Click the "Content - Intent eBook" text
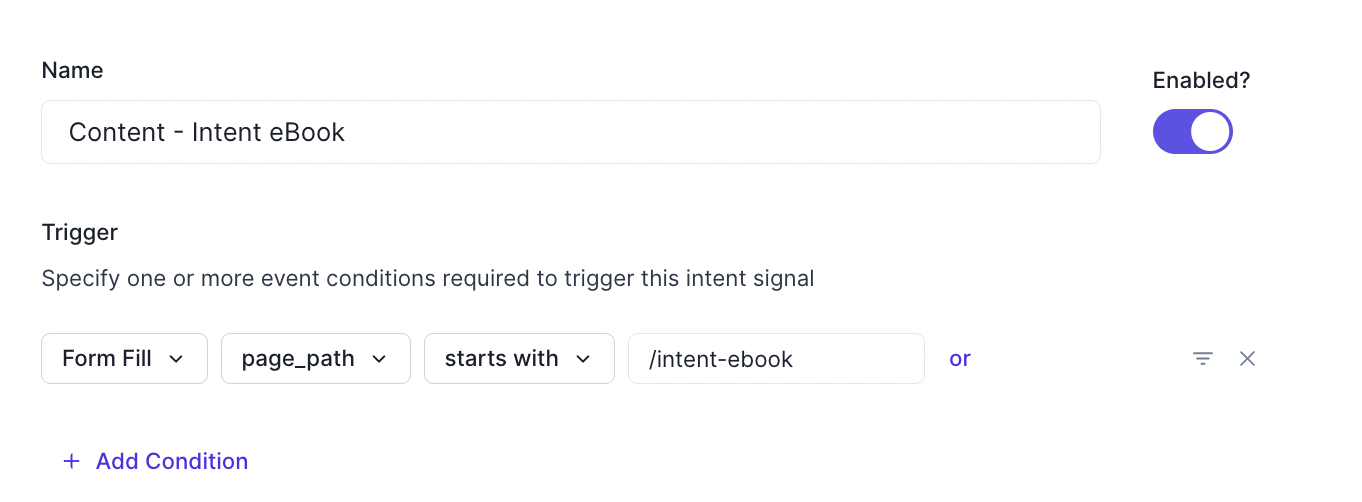The height and width of the screenshot is (502, 1362). tap(207, 132)
